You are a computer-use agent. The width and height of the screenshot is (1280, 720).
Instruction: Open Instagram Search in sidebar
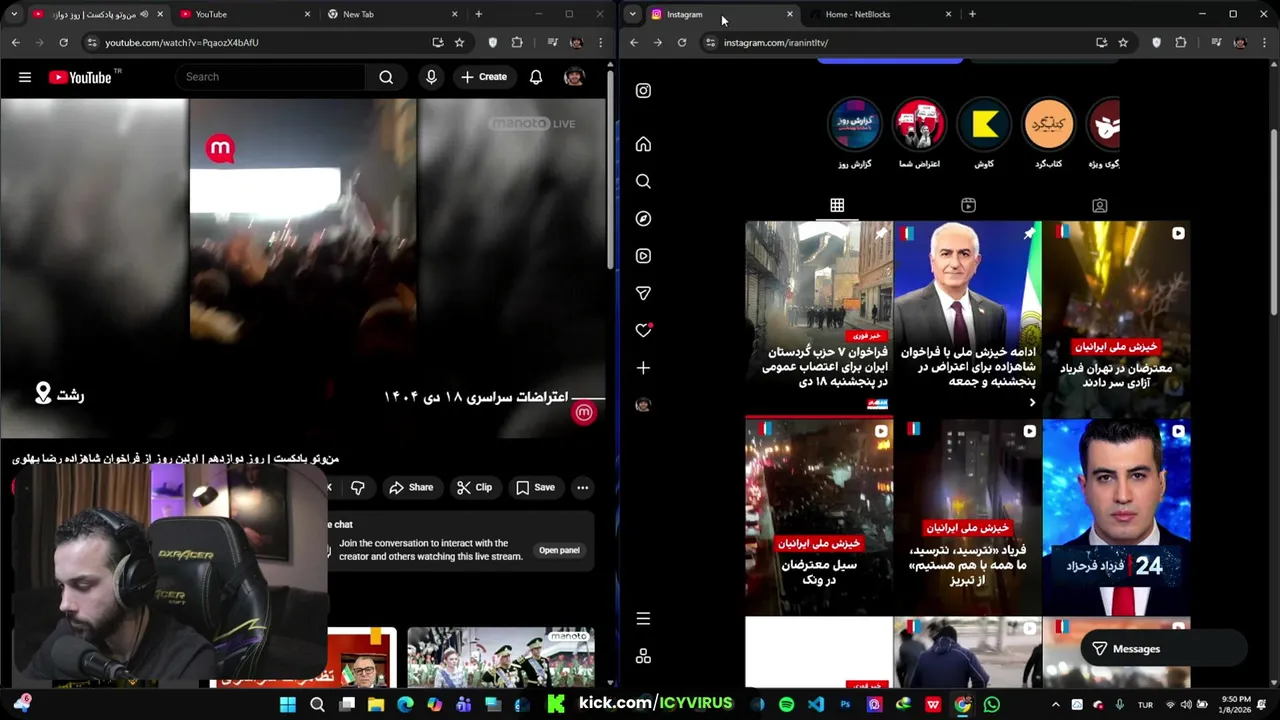643,181
